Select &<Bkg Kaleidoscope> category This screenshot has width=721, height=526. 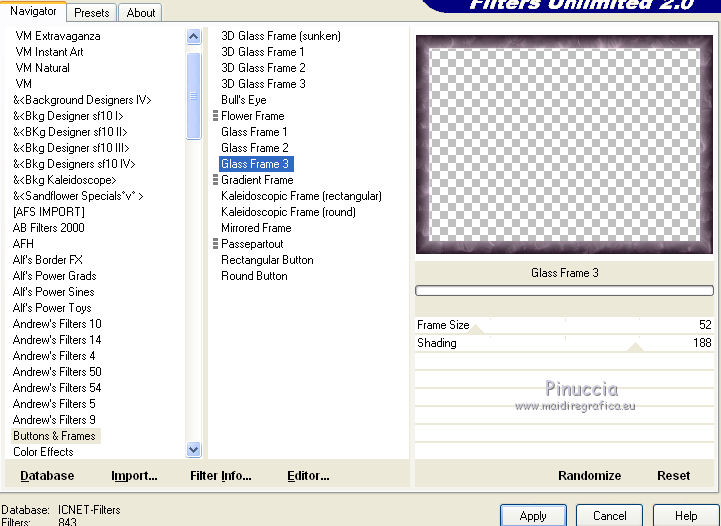64,180
